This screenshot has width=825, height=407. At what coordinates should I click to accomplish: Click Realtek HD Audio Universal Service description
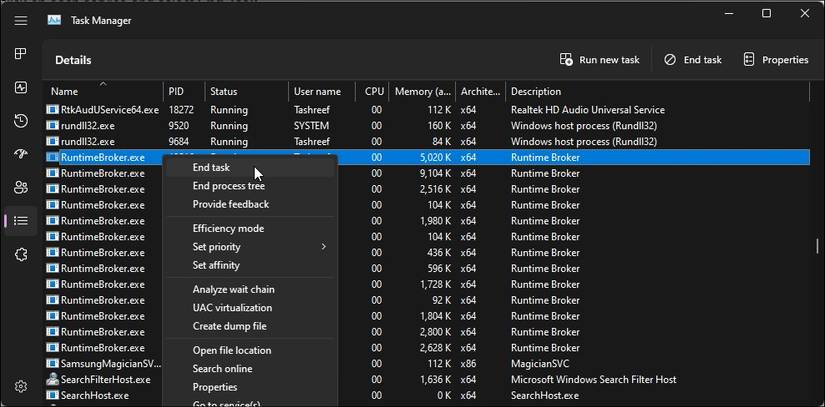point(588,110)
